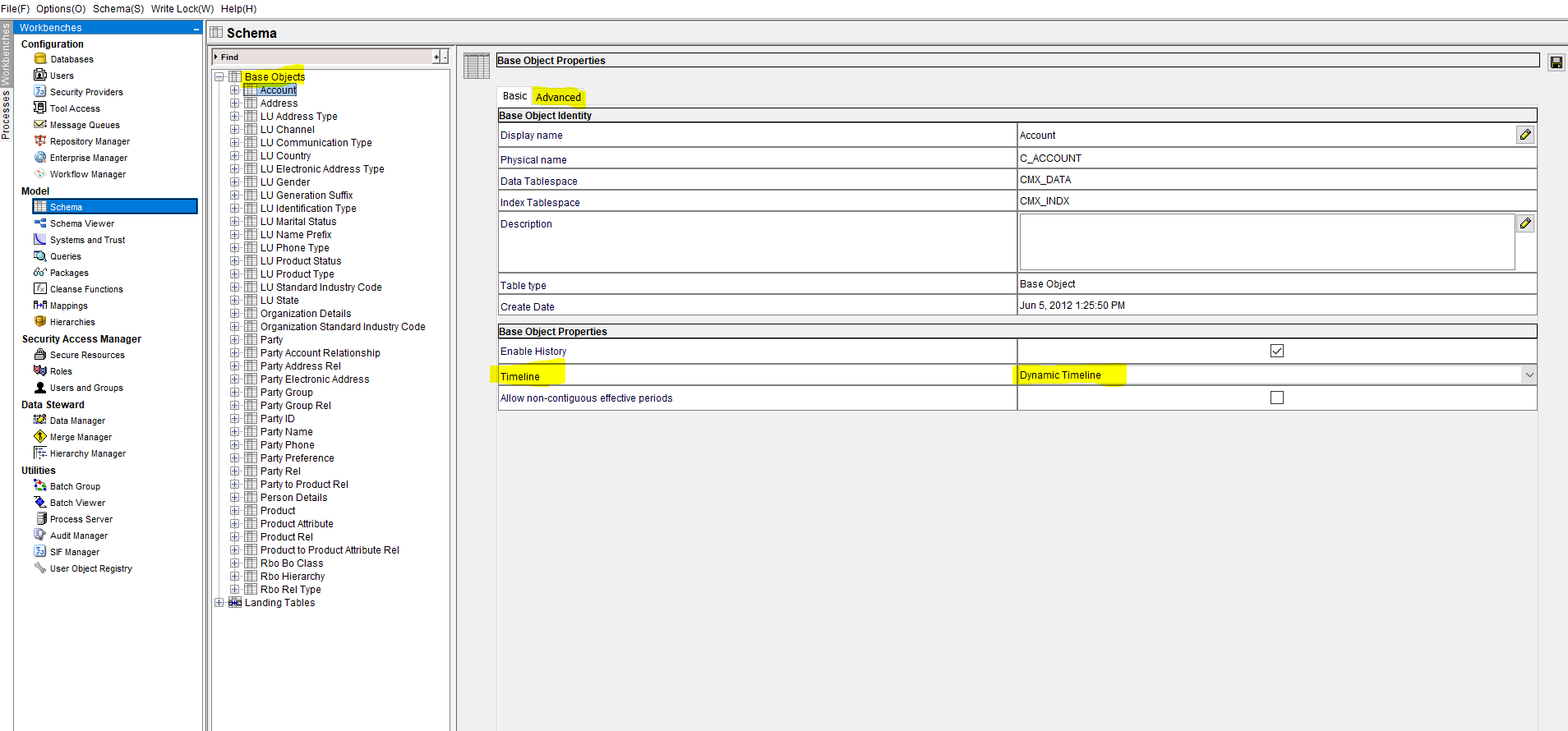Open the Security Providers icon

coord(40,92)
